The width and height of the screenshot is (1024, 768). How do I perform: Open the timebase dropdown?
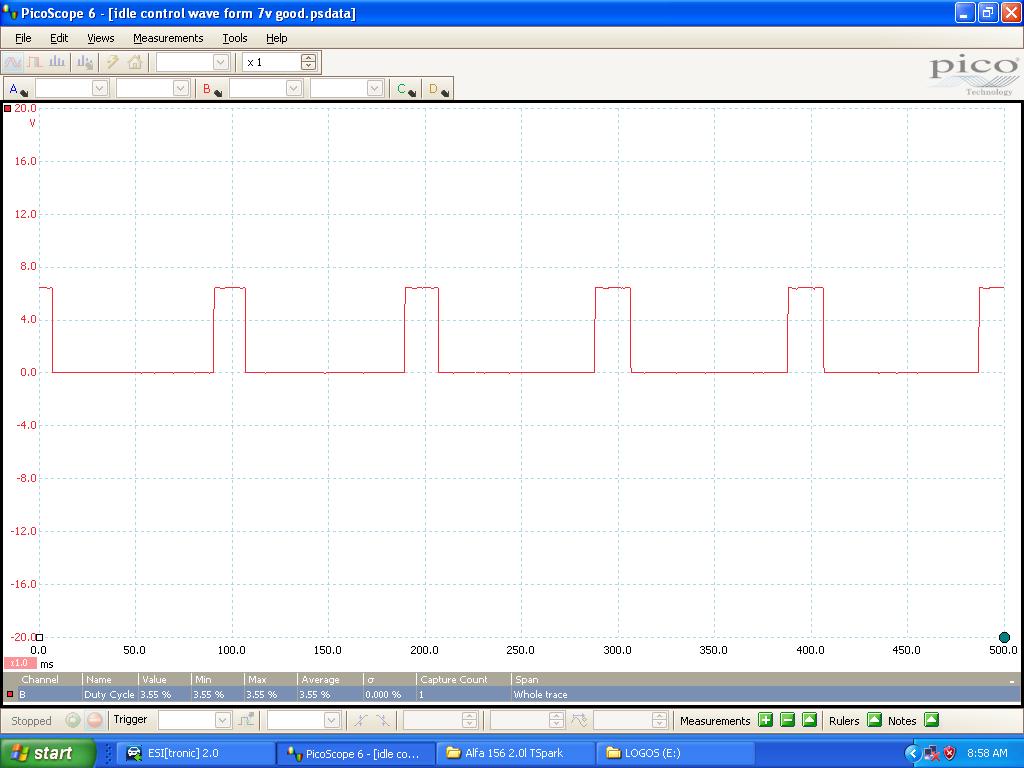(x=221, y=63)
